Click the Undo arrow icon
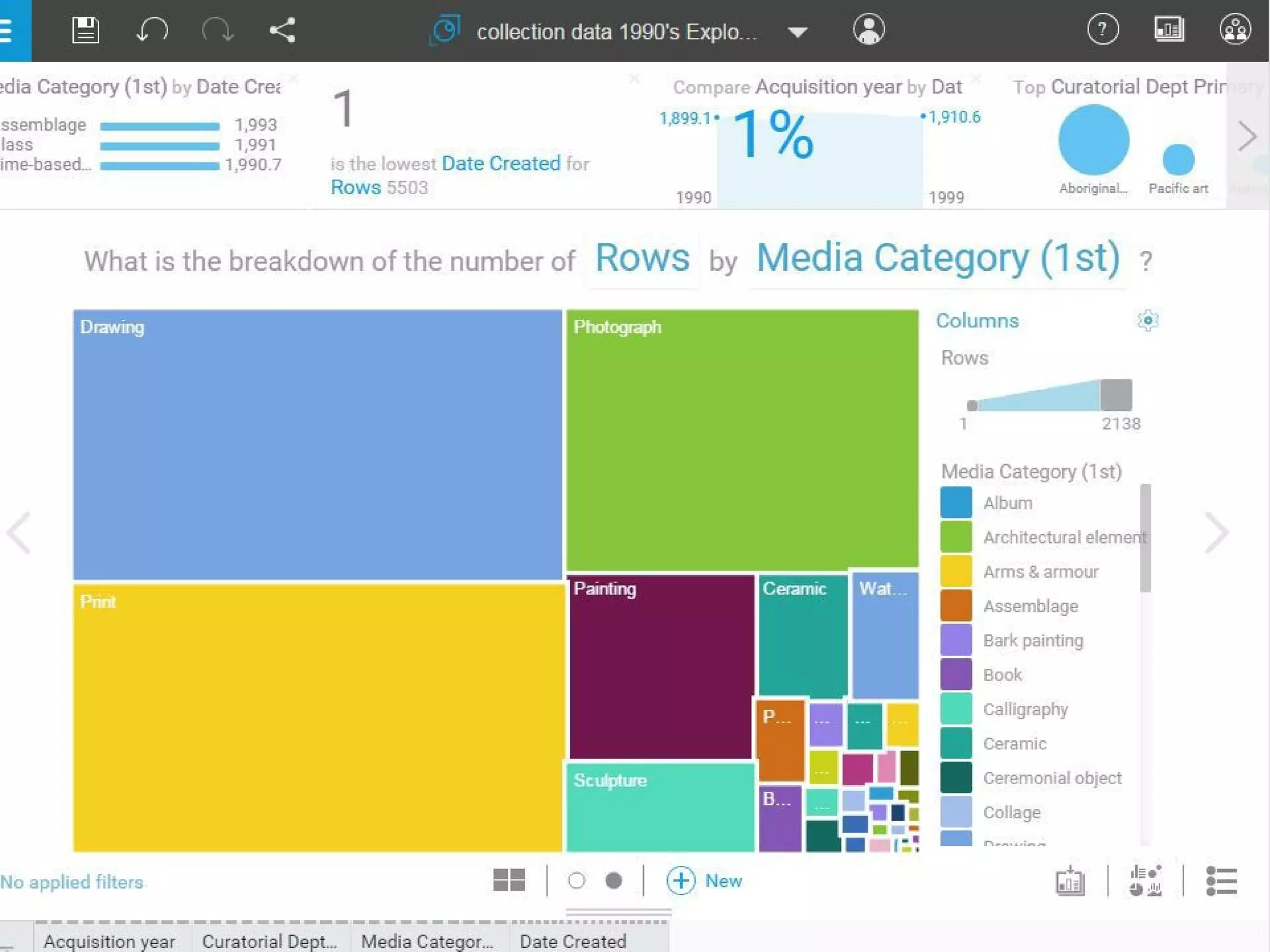Viewport: 1270px width, 952px height. (x=151, y=30)
